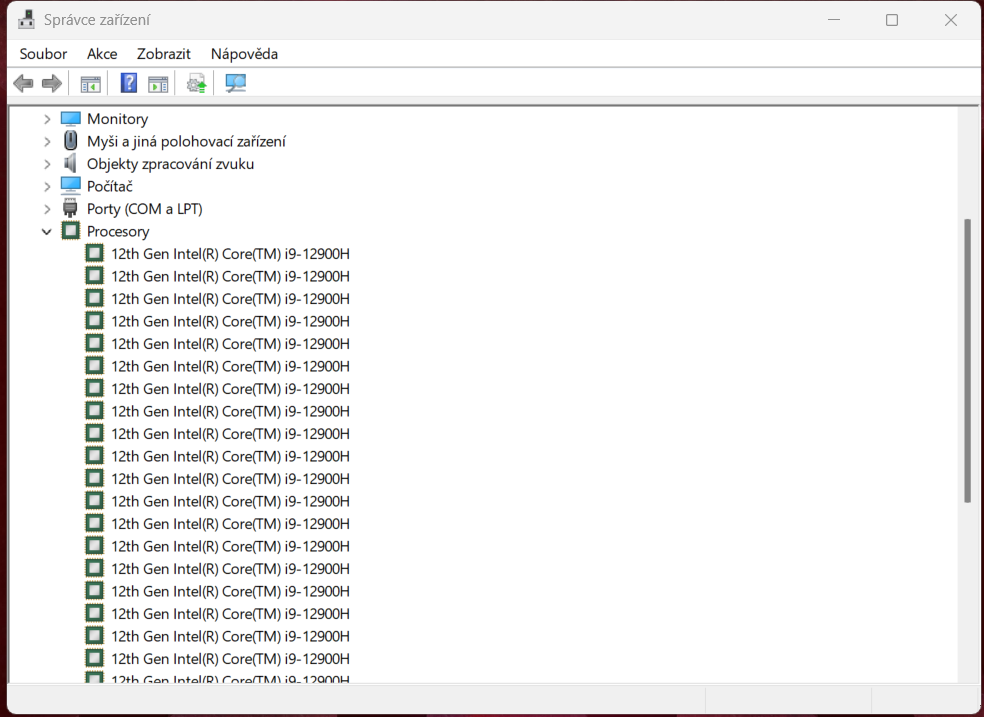Viewport: 984px width, 717px height.
Task: Click the vertical scrollbar thumb
Action: click(966, 360)
